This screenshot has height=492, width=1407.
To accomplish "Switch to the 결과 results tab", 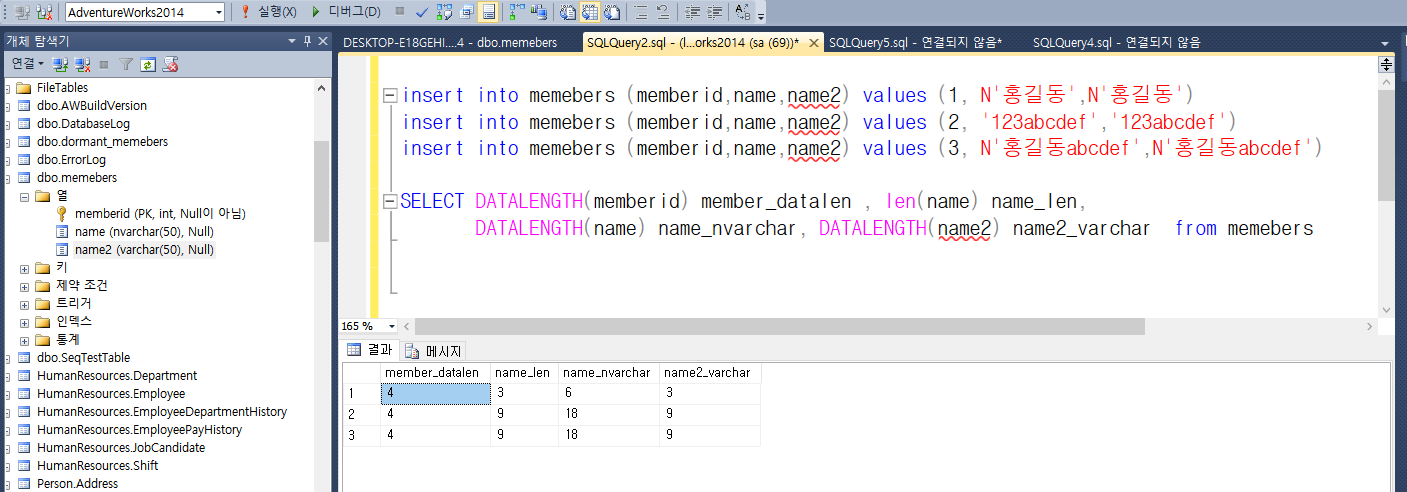I will coord(370,350).
